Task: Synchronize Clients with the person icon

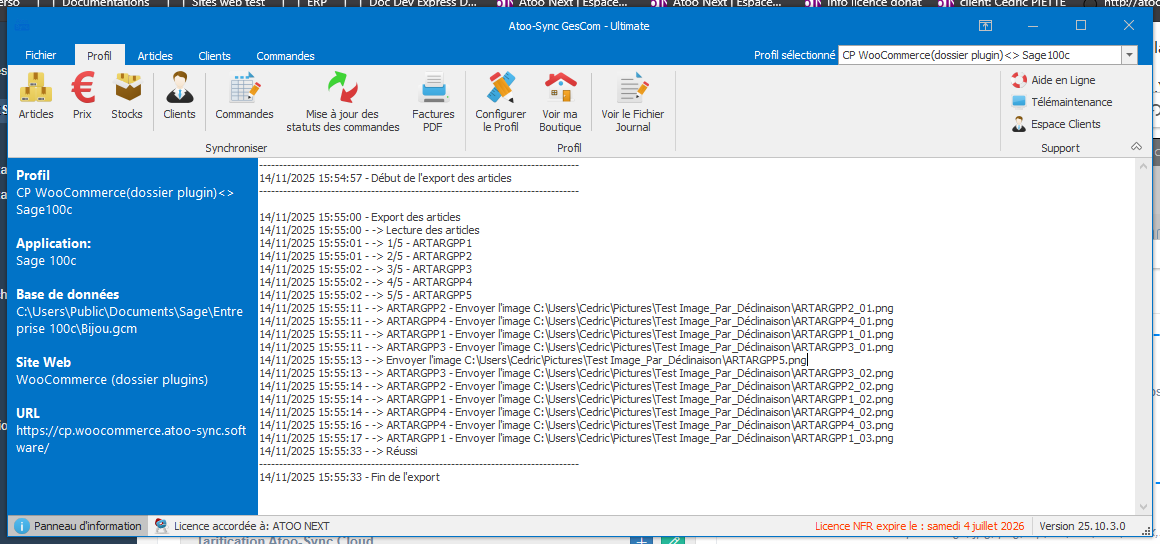Action: pyautogui.click(x=179, y=96)
